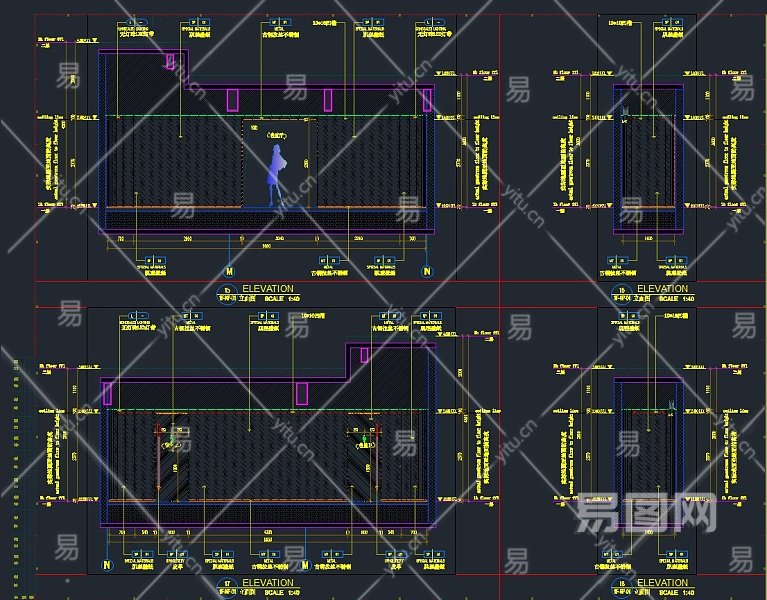Click SCALE 1:40 text under the top-right elevation
This screenshot has height=600, width=767.
point(677,298)
